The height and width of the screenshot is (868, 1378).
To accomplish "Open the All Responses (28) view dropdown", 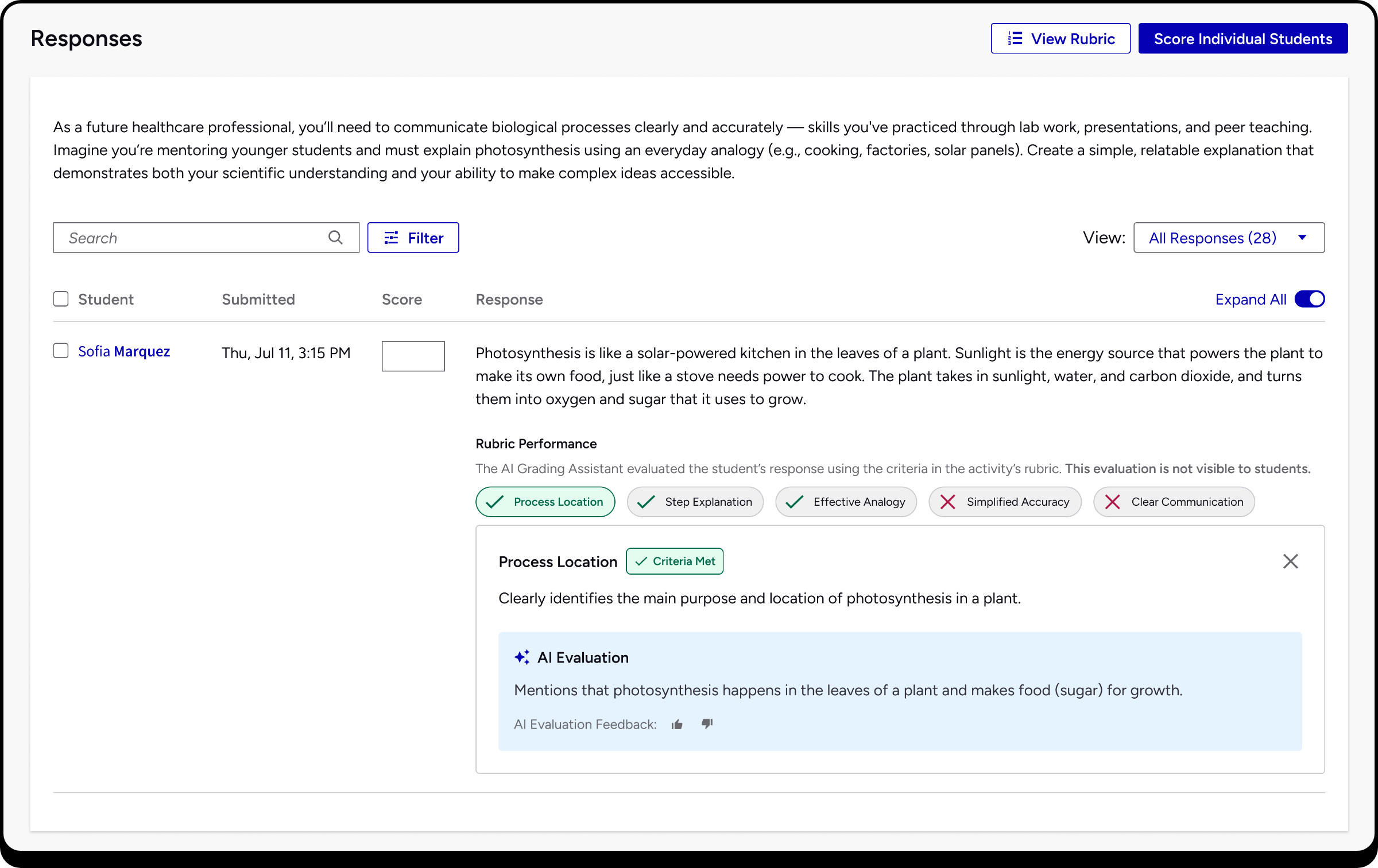I will 1229,238.
